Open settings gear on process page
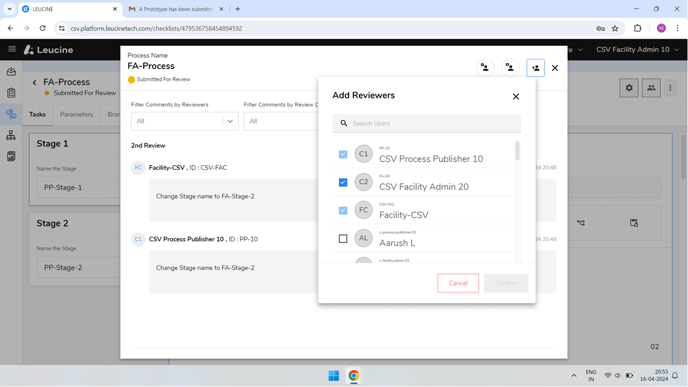The width and height of the screenshot is (688, 387). coord(629,88)
